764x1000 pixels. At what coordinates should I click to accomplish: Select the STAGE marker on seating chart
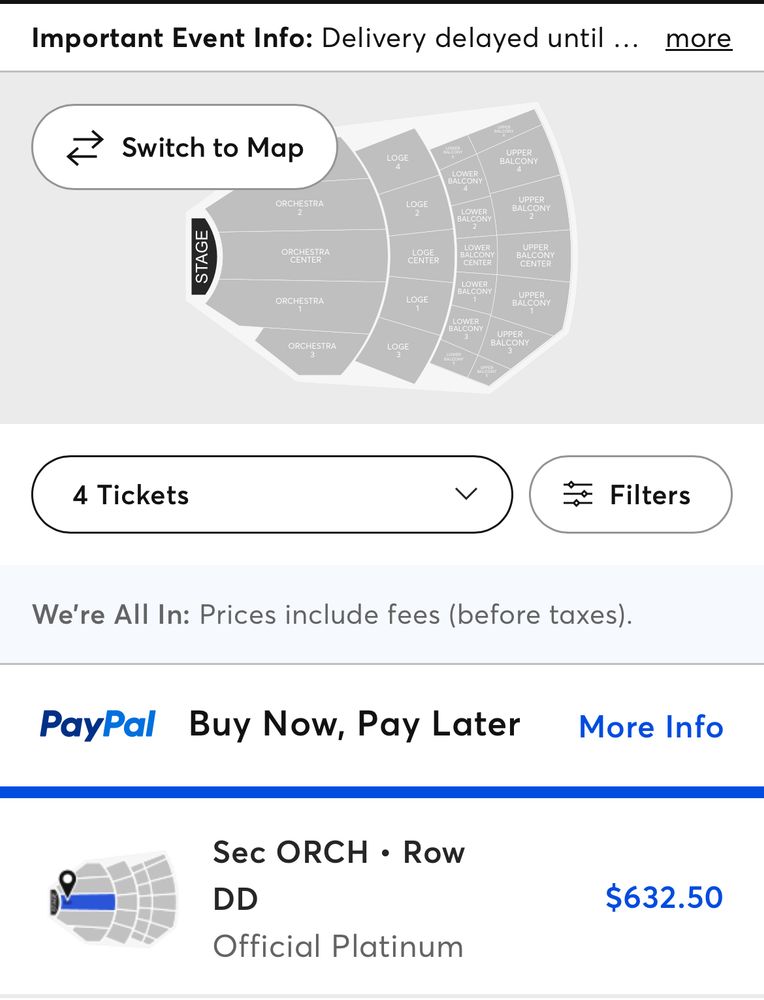click(204, 256)
